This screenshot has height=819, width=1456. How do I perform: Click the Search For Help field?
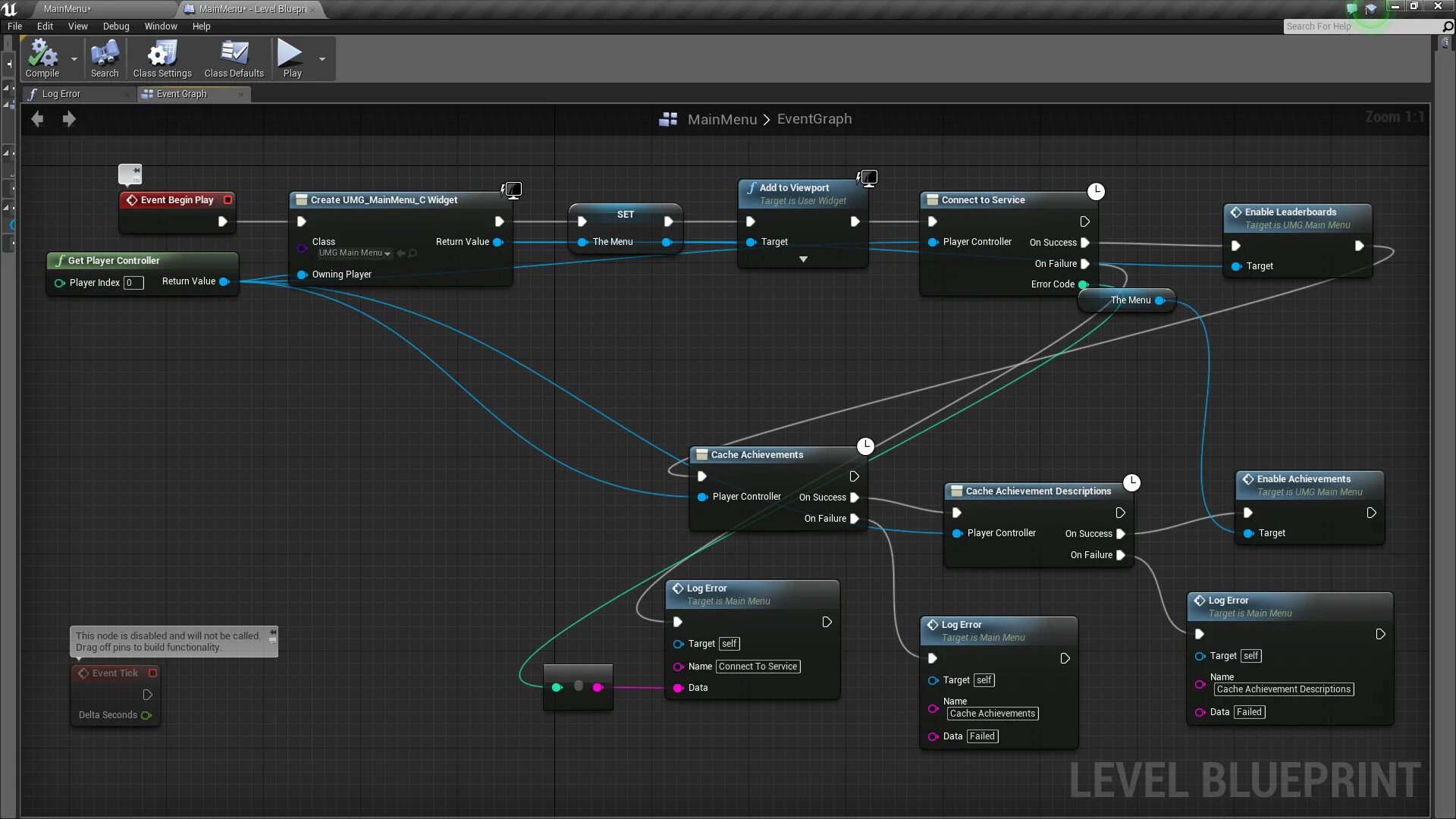click(x=1361, y=27)
